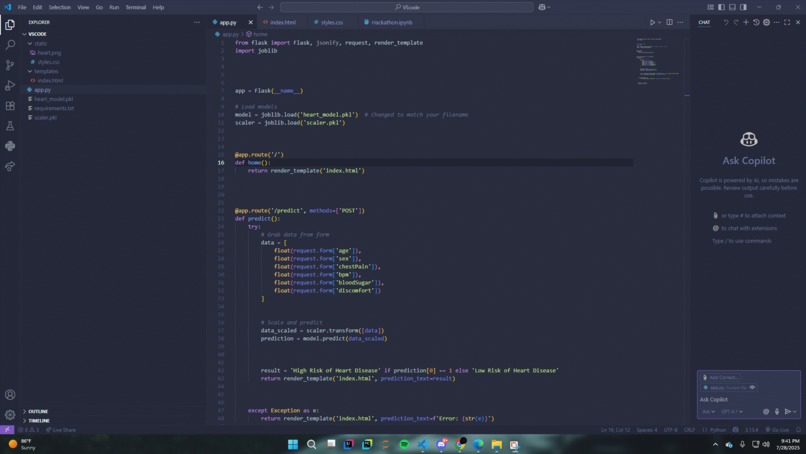The height and width of the screenshot is (454, 806).
Task: Expand the OUTLINE section
Action: pos(38,411)
